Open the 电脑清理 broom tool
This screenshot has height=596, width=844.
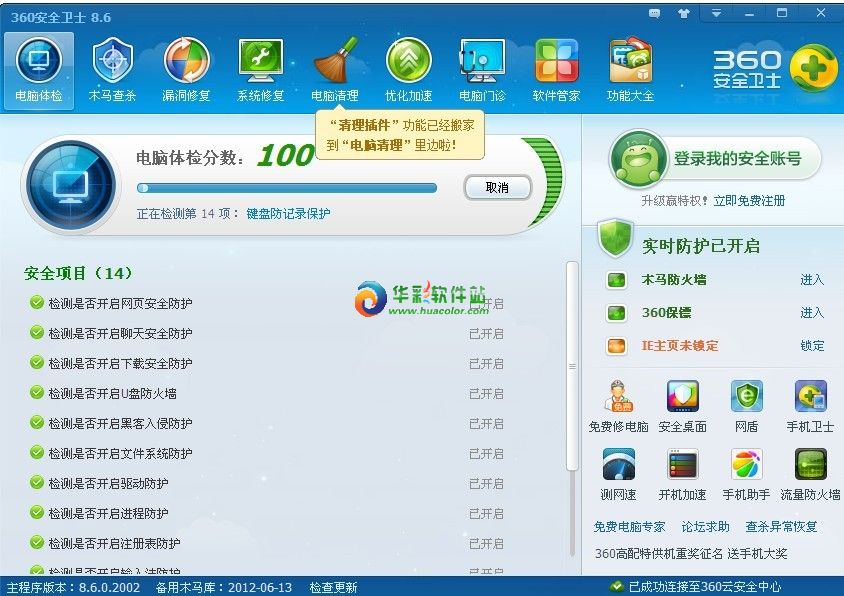point(335,71)
